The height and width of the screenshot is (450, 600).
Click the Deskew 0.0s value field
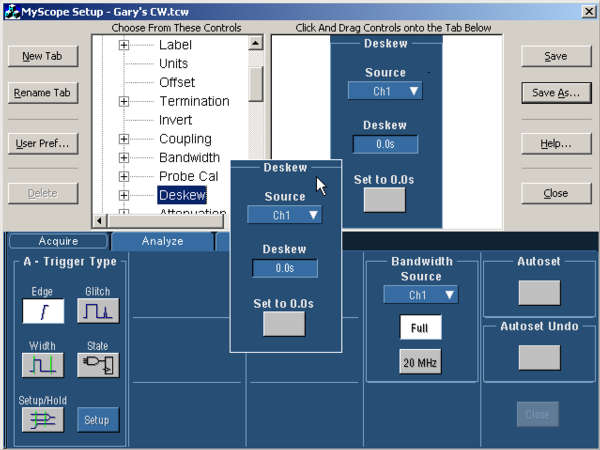[385, 144]
